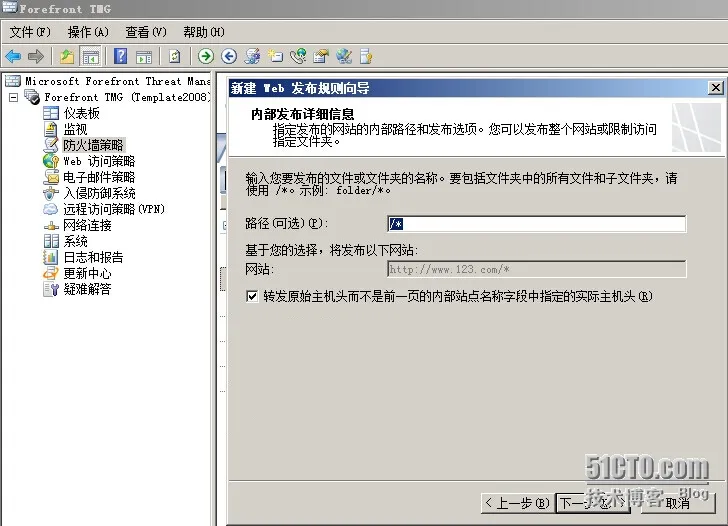
Task: Open the 疑难解答 troubleshooting node
Action: [87, 289]
